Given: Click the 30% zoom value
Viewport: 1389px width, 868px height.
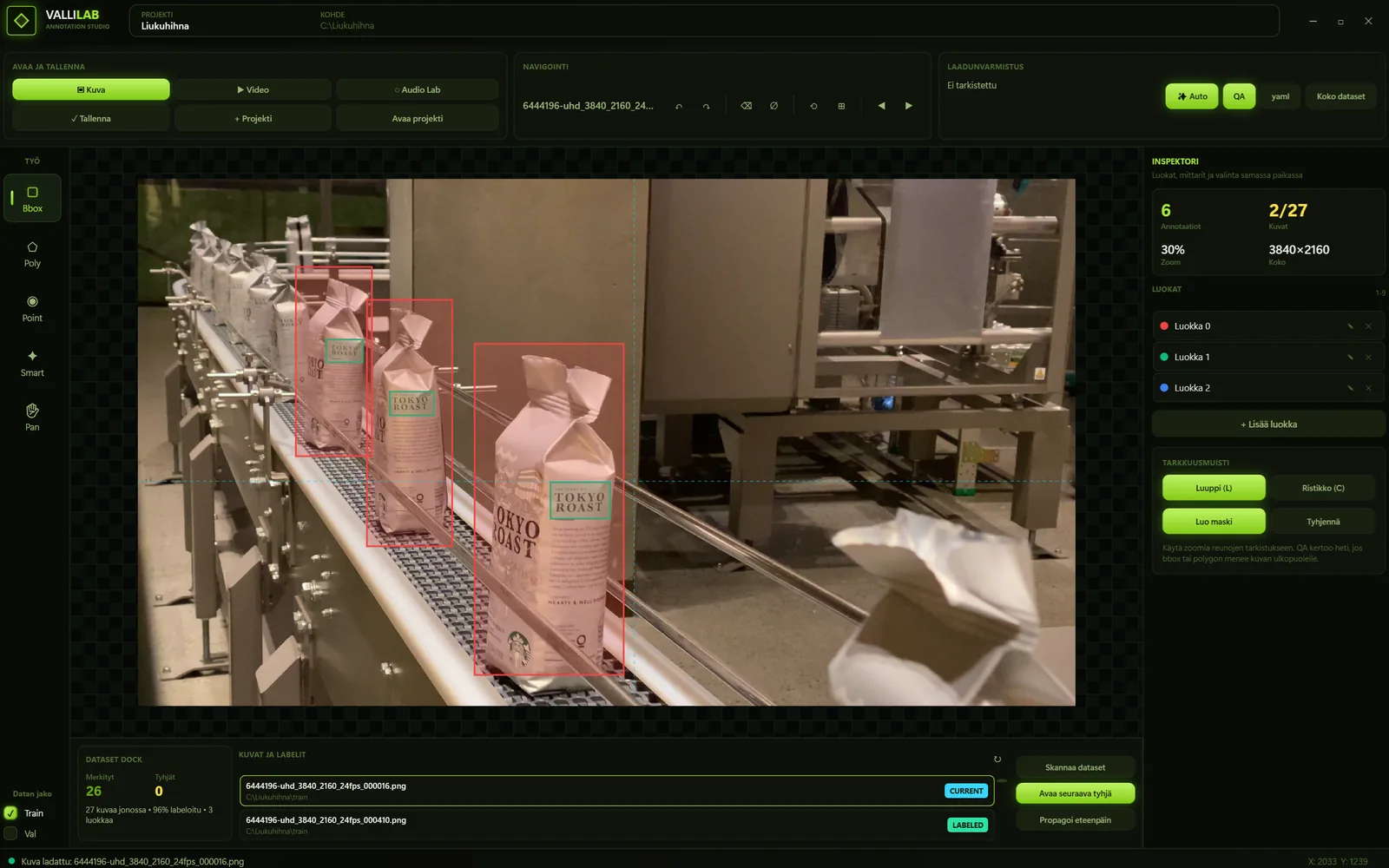Looking at the screenshot, I should pos(1173,249).
